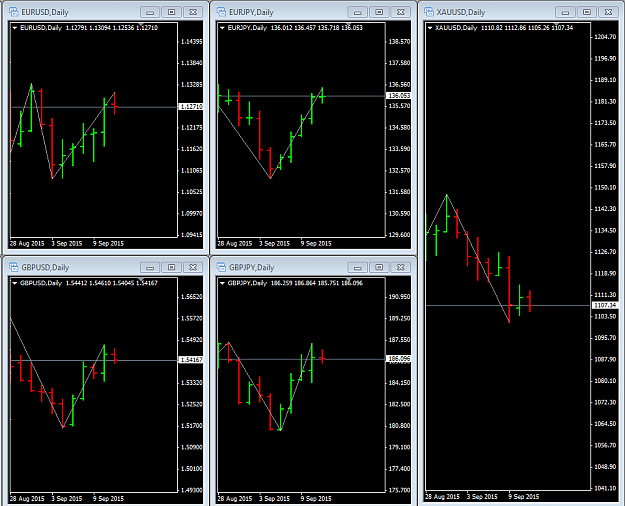625x506 pixels.
Task: Maximize the GBPJPY,Daily chart window
Action: point(379,267)
